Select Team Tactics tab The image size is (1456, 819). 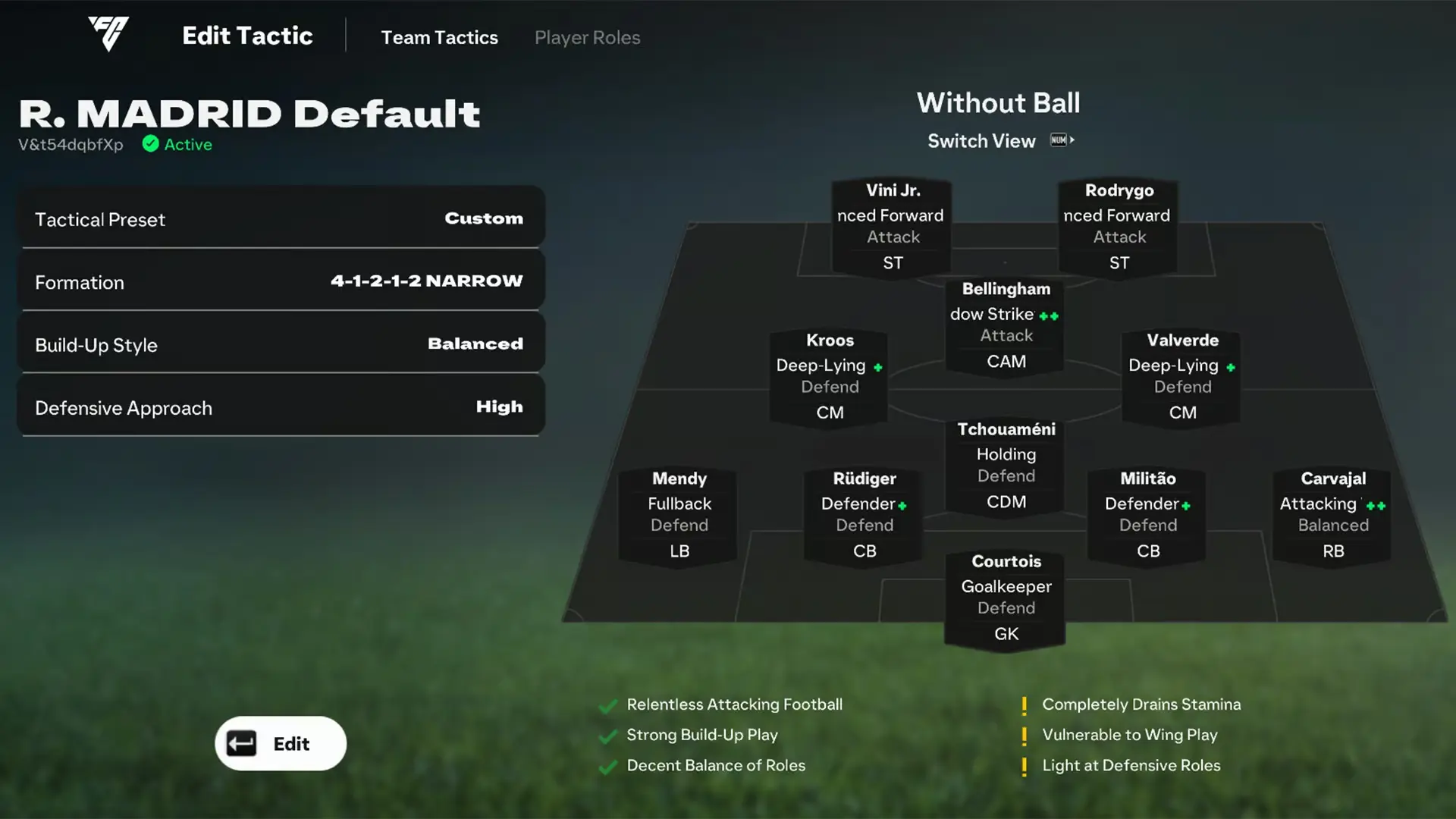[439, 38]
